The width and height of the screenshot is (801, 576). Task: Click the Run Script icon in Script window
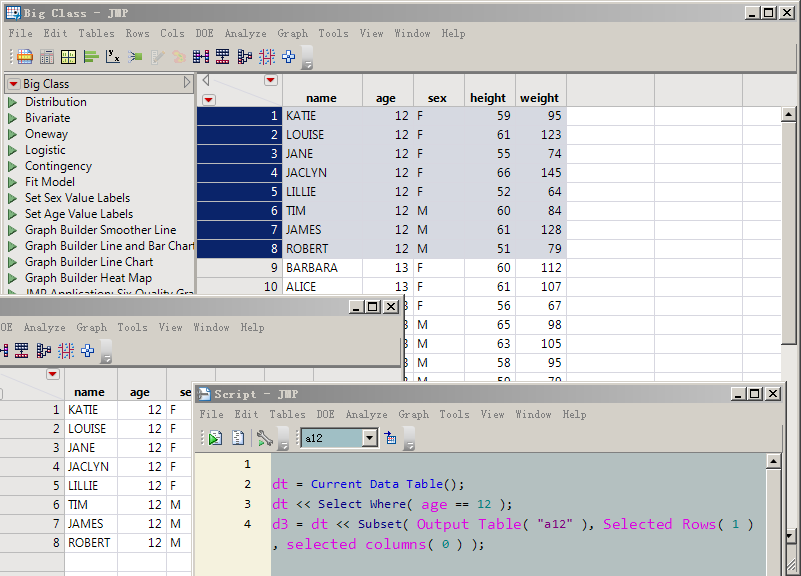pyautogui.click(x=215, y=438)
